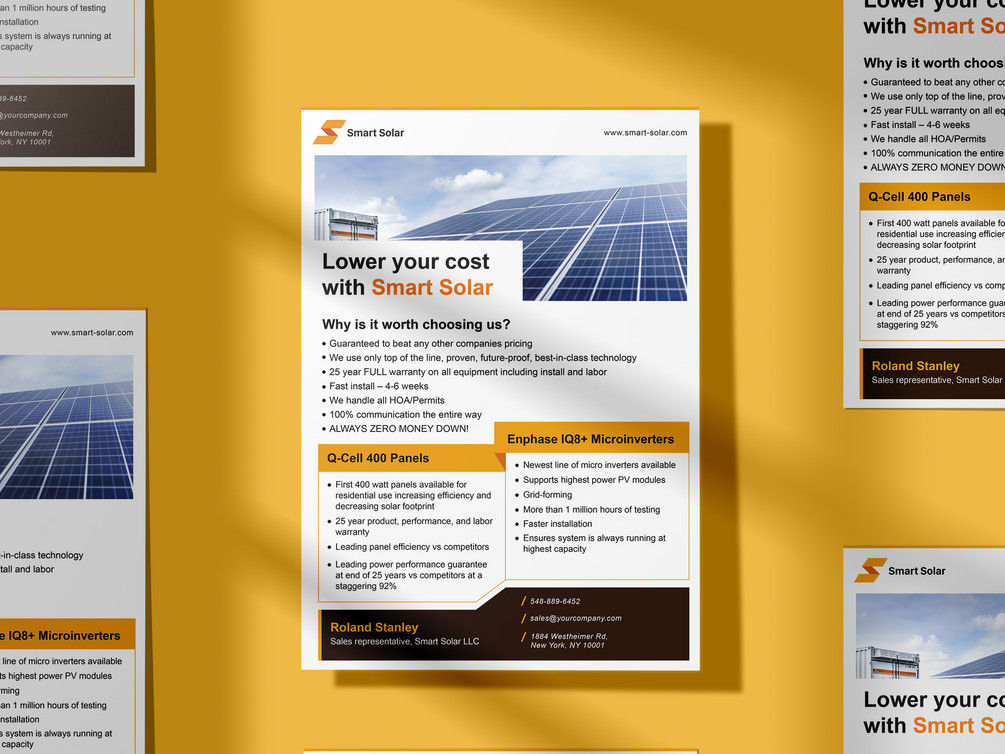
Task: Click the Smart Solar logo on bottom-right flyer
Action: coord(870,570)
